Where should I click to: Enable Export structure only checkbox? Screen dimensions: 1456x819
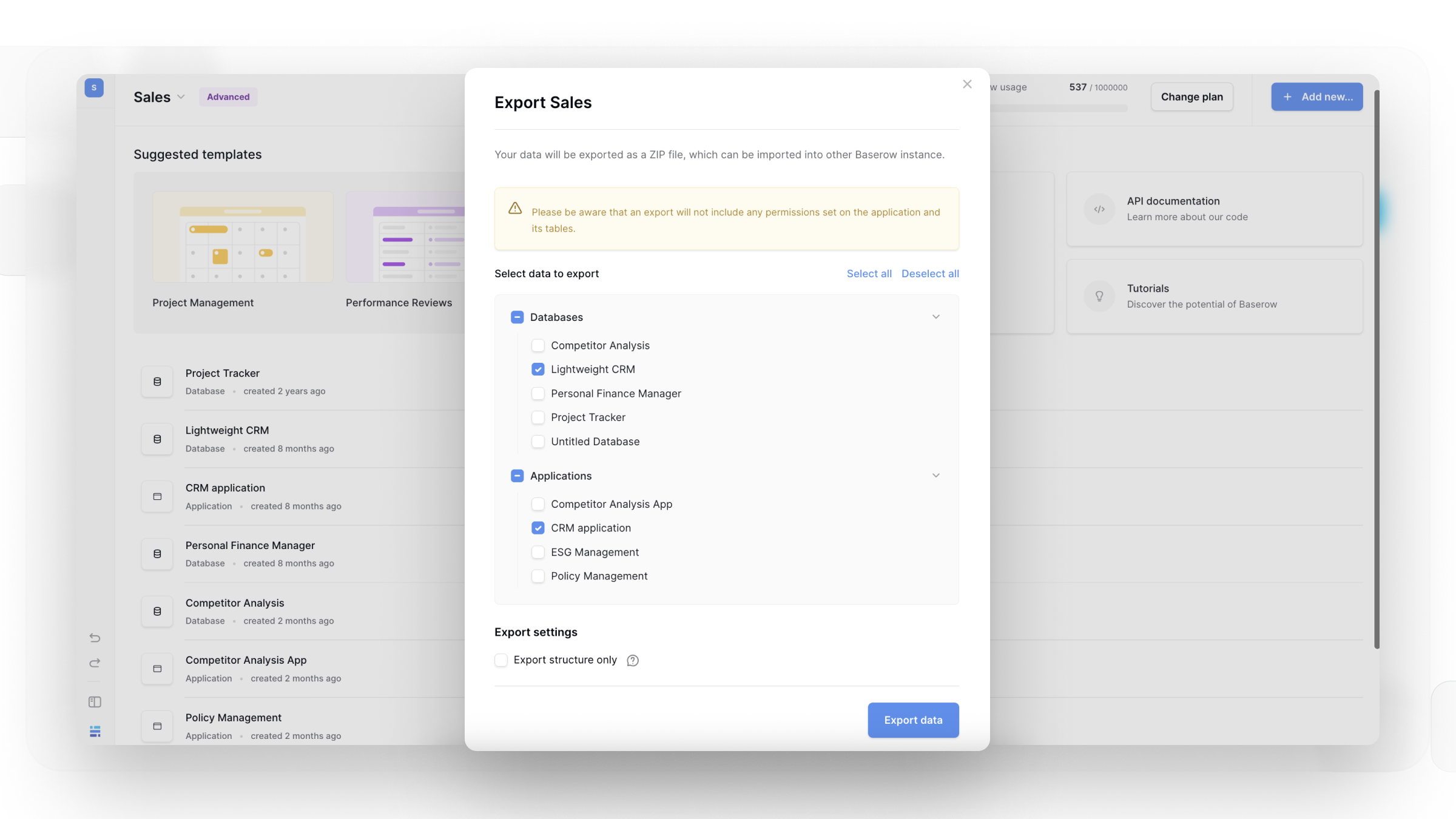[x=500, y=660]
